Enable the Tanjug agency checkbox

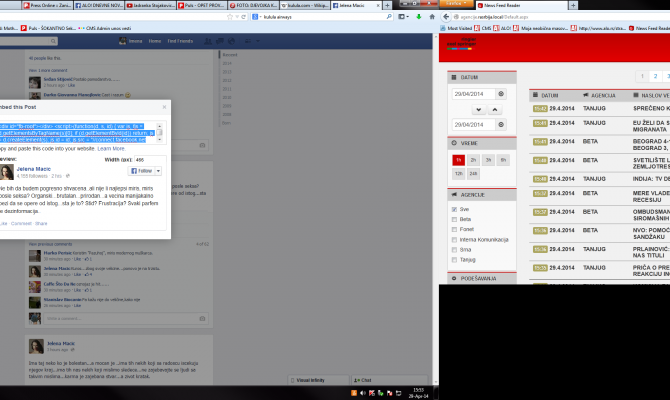tap(454, 258)
